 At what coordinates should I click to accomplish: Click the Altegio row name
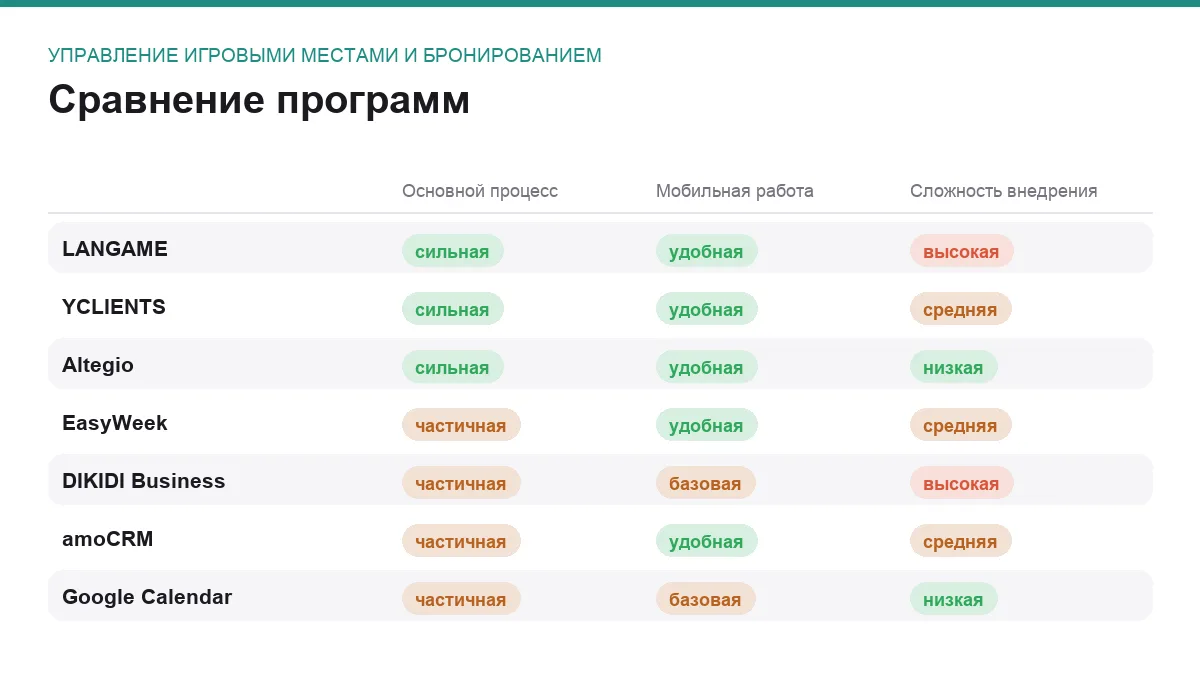pos(98,365)
